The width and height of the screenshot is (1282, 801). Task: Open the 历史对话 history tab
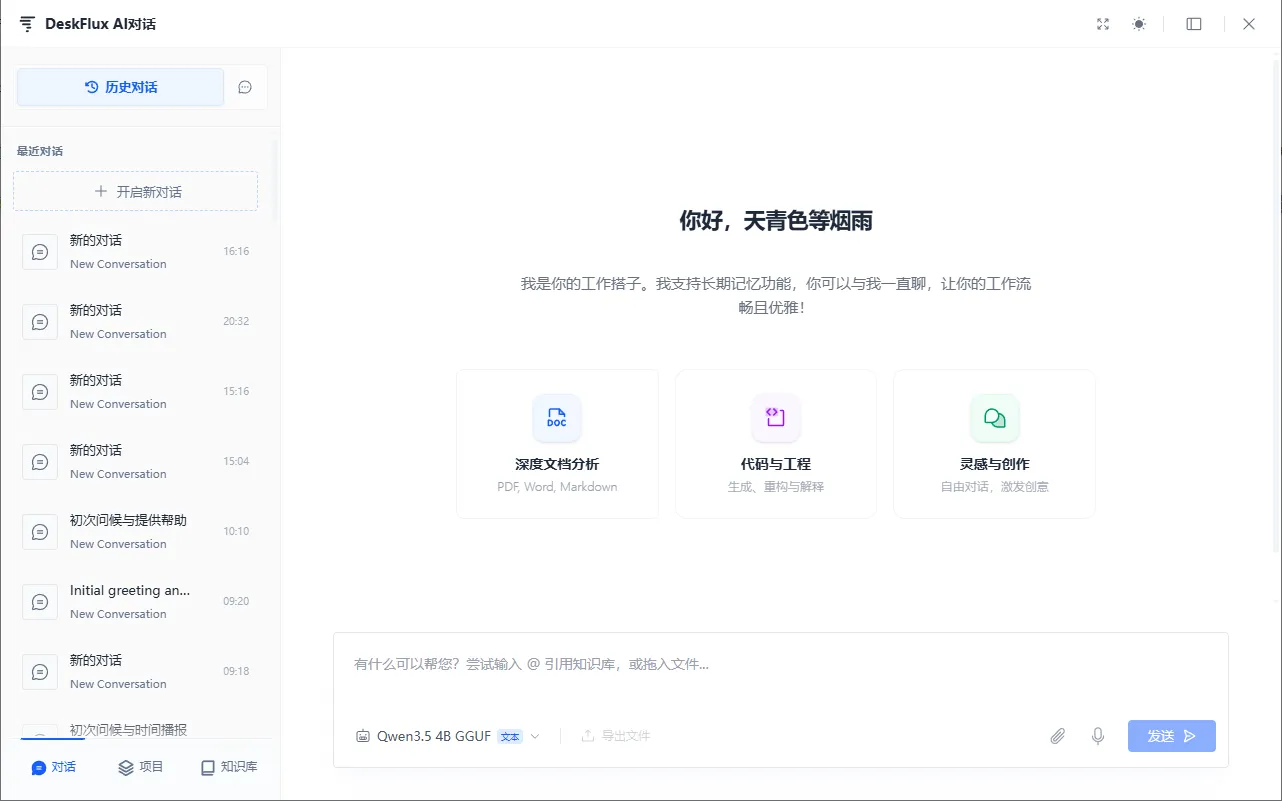(120, 87)
